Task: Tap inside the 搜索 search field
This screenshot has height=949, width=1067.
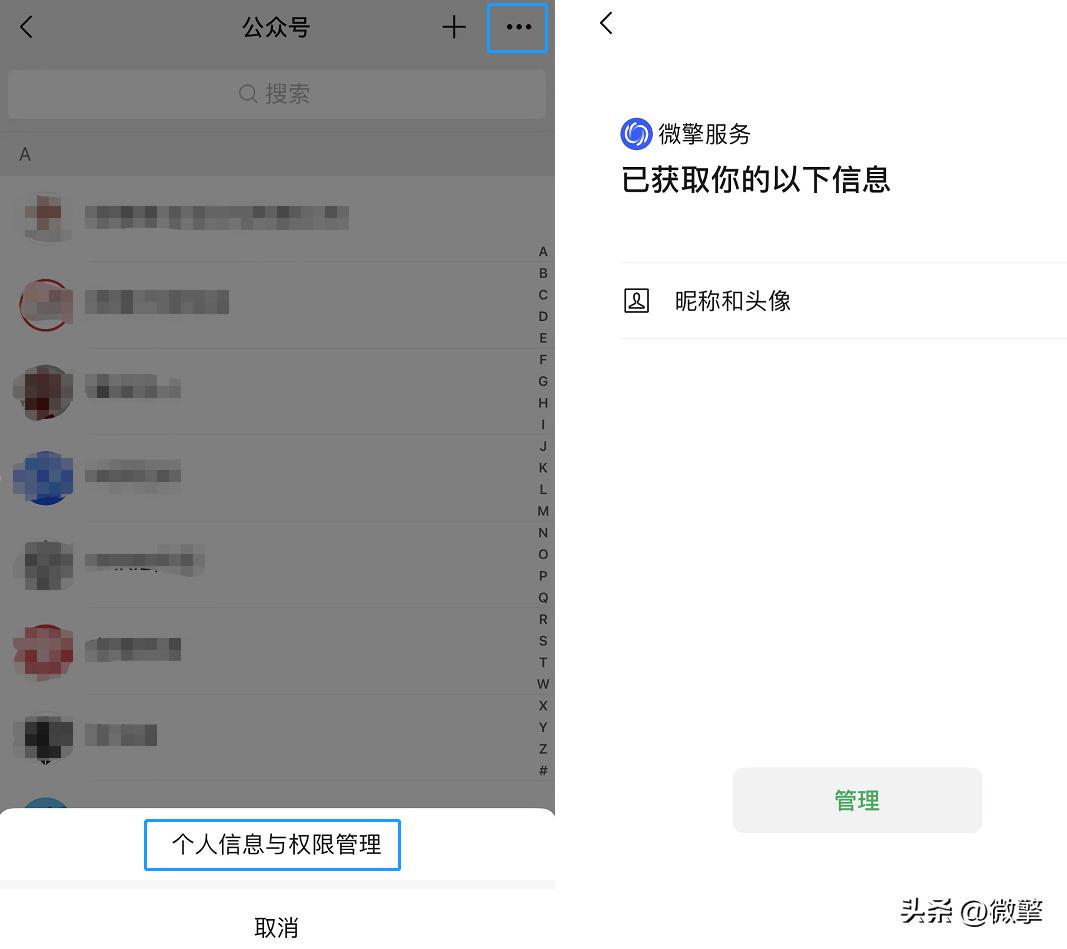Action: (x=276, y=93)
